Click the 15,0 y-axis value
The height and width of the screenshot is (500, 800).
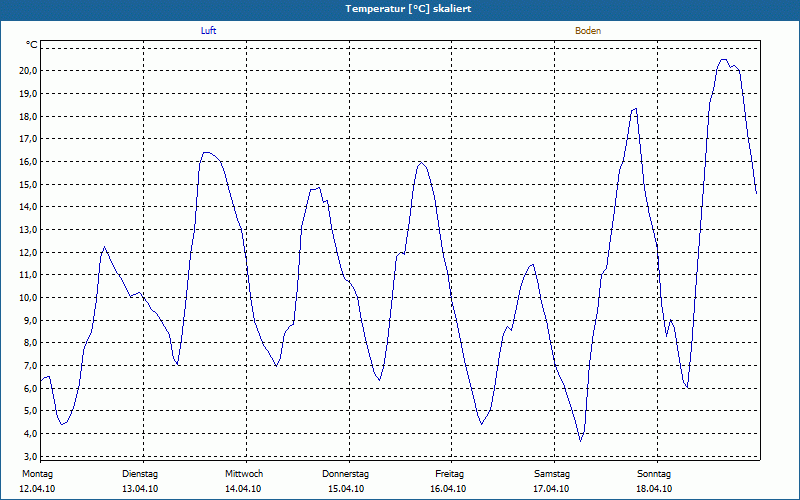pyautogui.click(x=29, y=184)
